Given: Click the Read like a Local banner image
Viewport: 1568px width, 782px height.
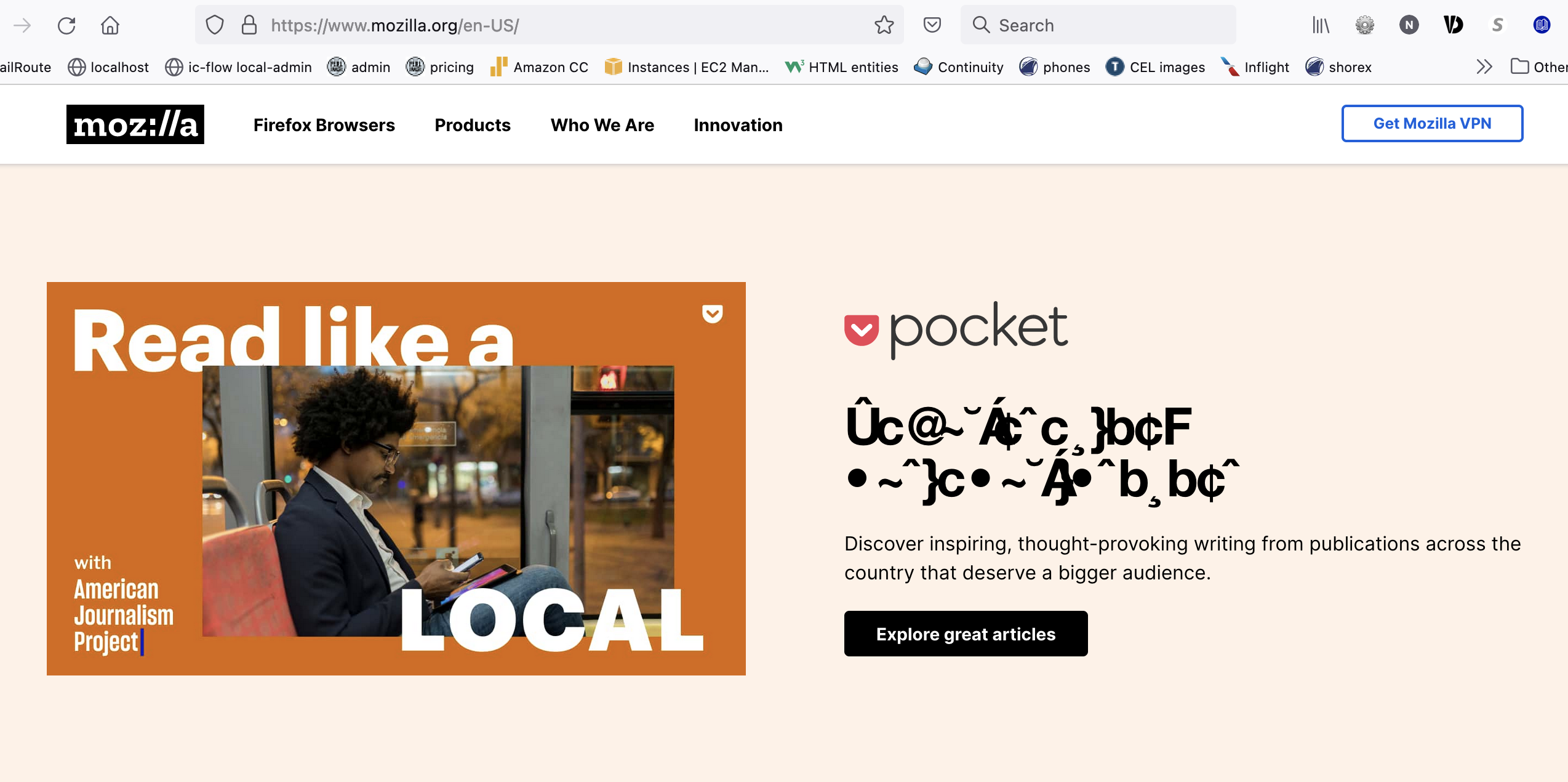Looking at the screenshot, I should point(396,478).
